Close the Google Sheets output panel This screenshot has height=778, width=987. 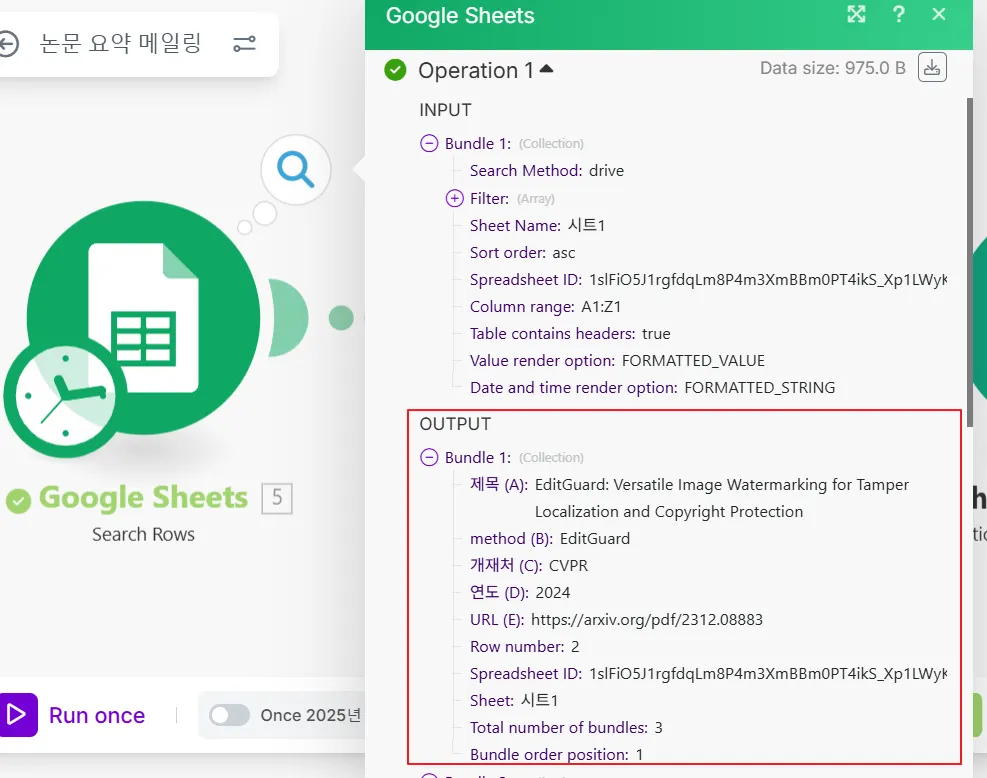[939, 14]
